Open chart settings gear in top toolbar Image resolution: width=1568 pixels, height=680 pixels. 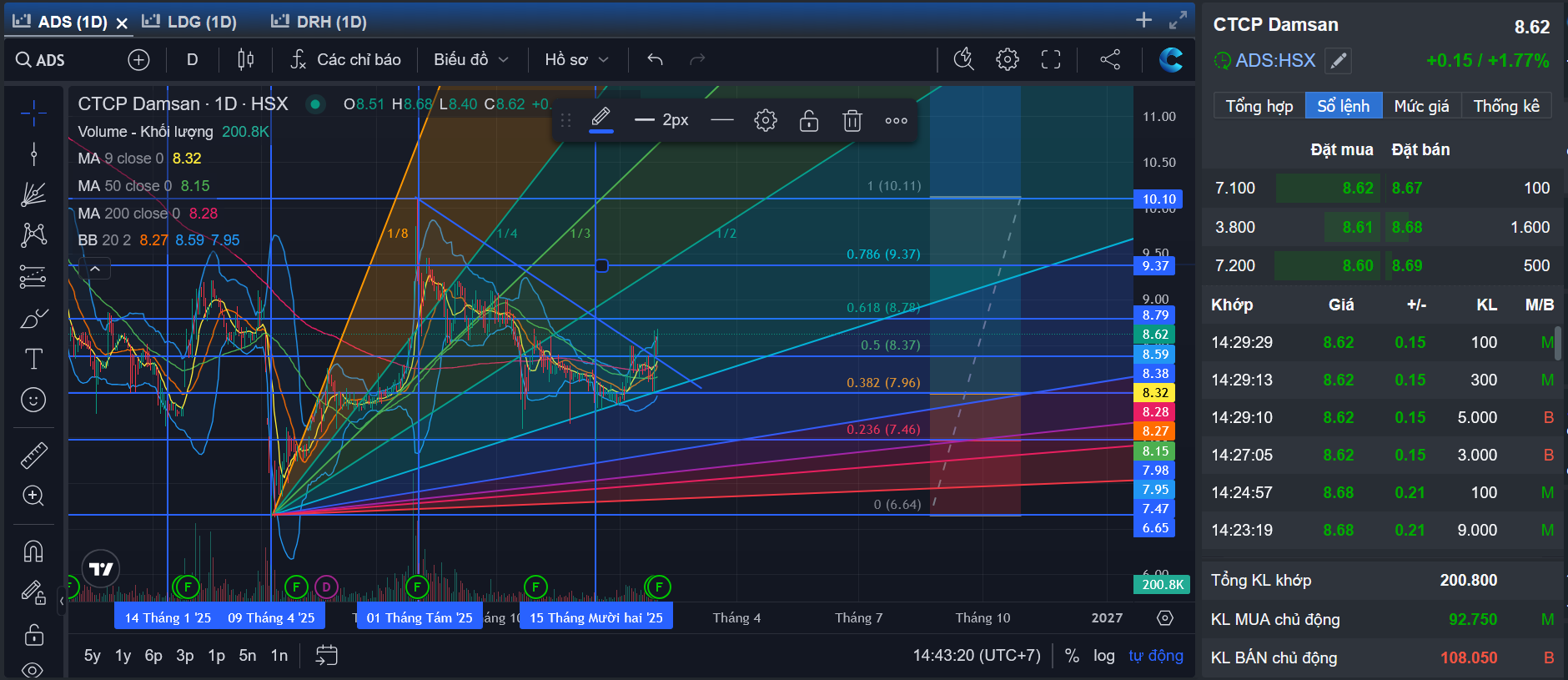(1008, 59)
